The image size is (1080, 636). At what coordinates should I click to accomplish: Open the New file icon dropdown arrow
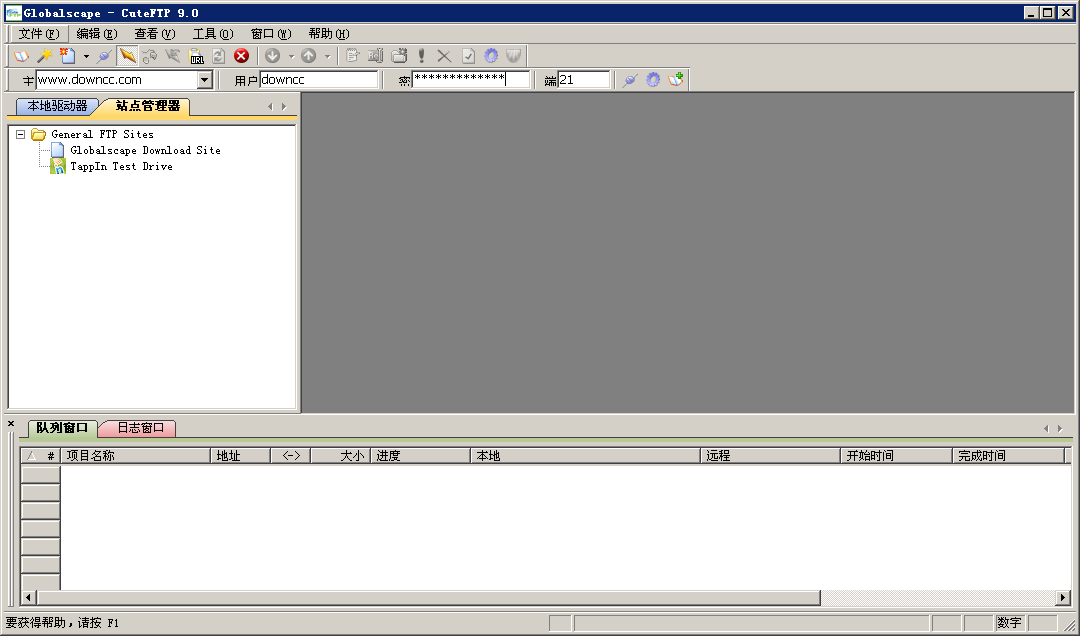pyautogui.click(x=86, y=56)
